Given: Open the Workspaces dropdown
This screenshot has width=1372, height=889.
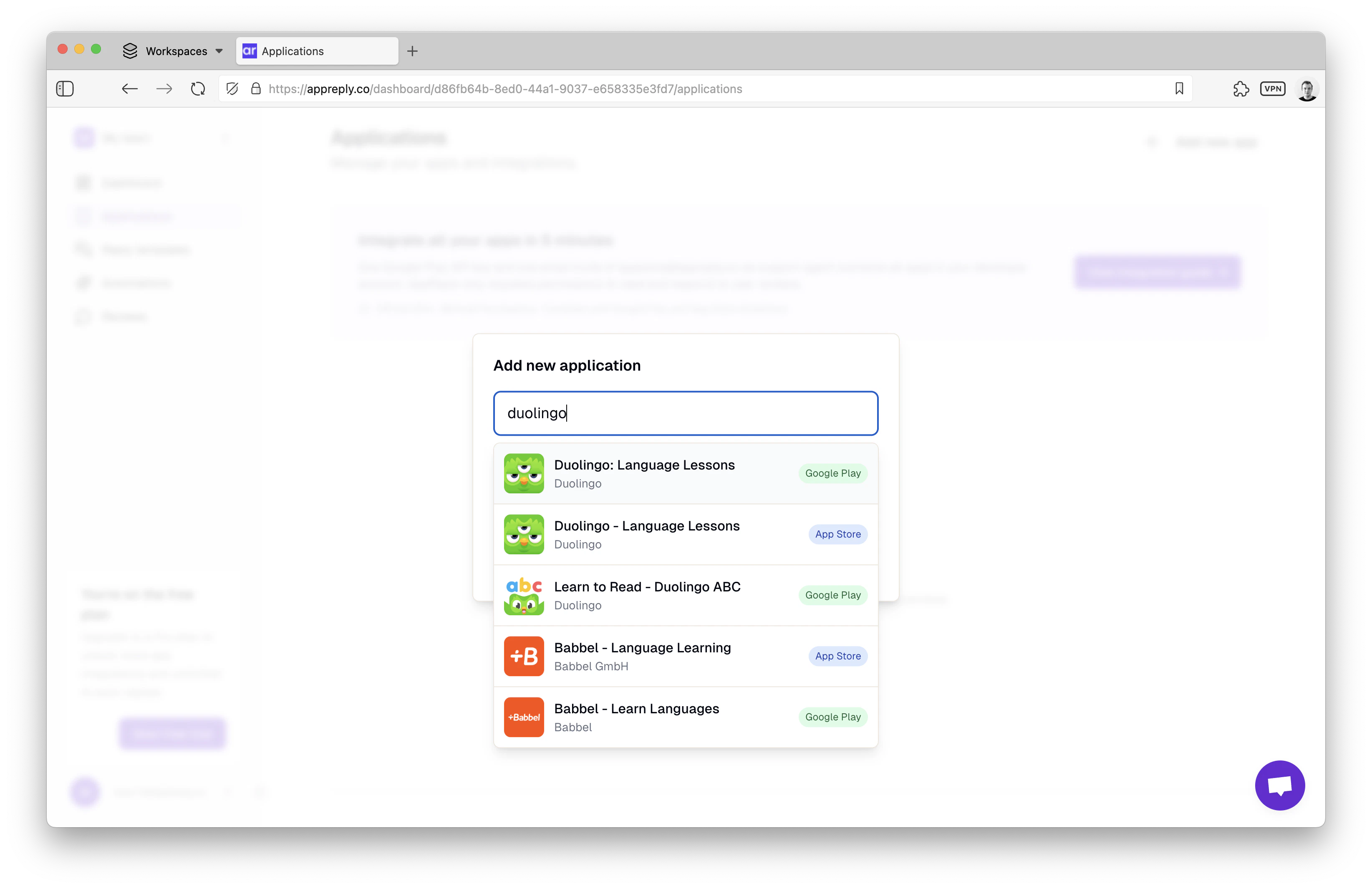Looking at the screenshot, I should [x=173, y=51].
